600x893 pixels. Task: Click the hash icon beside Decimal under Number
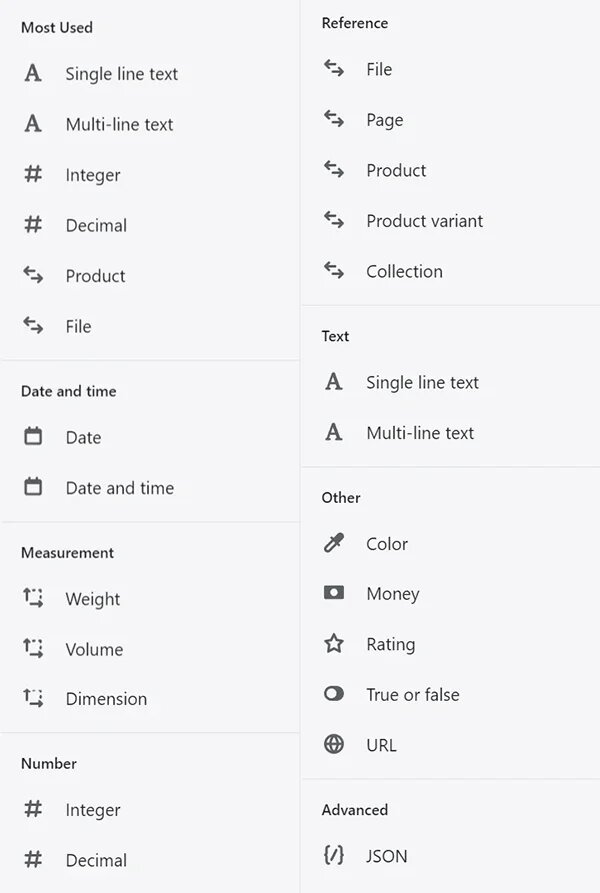coord(33,859)
